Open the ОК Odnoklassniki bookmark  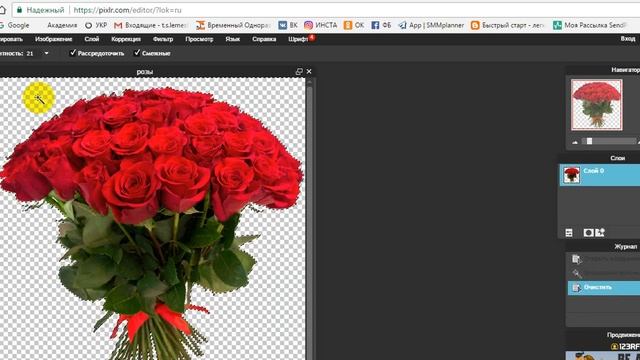tap(354, 25)
